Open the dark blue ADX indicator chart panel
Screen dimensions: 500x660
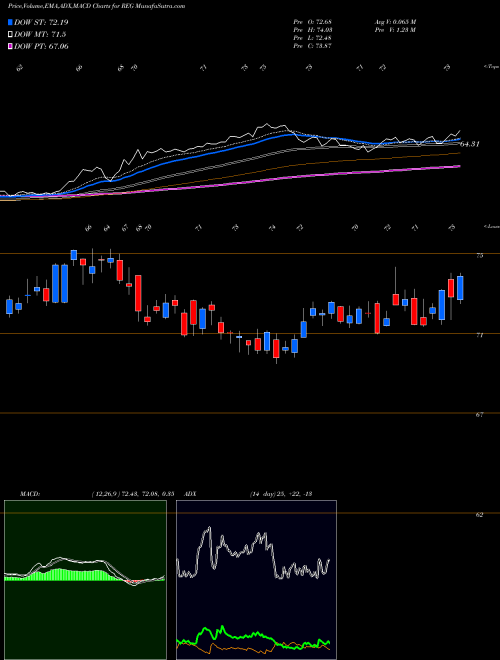point(256,580)
